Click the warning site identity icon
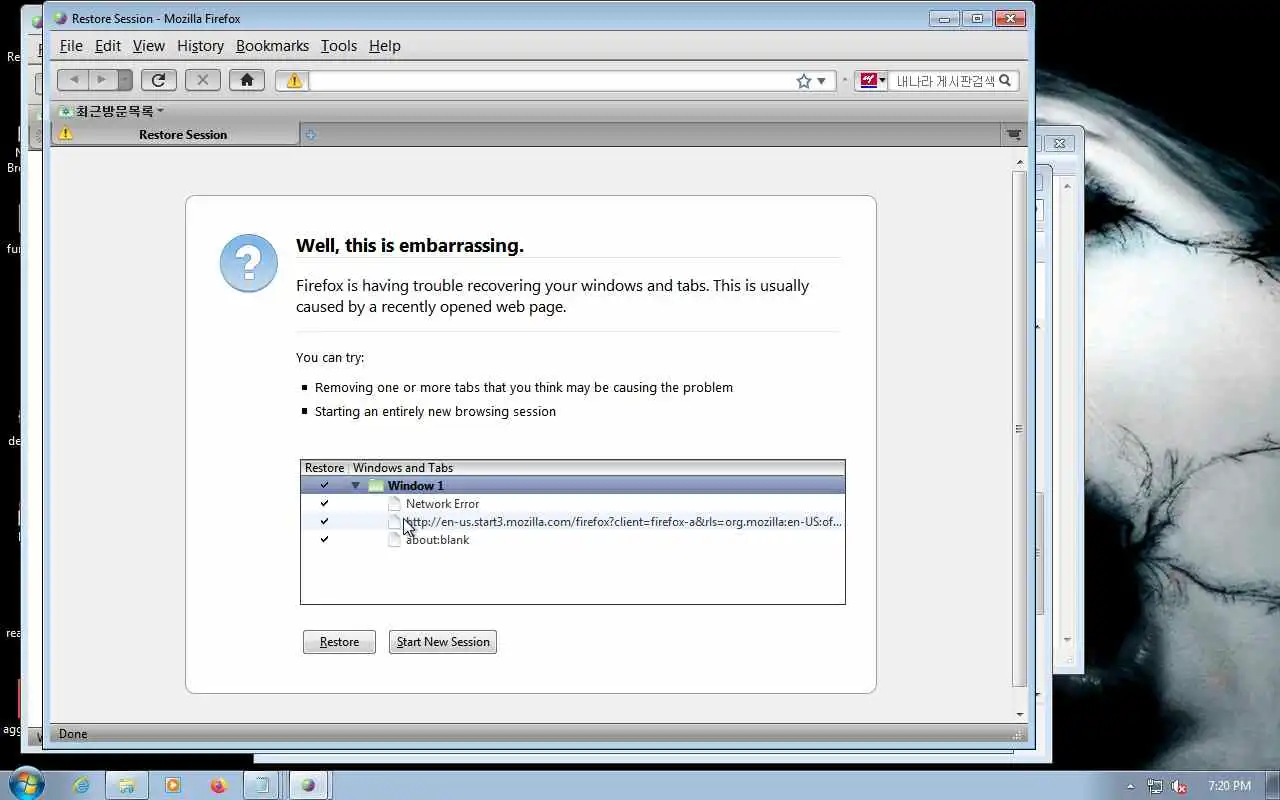This screenshot has width=1280, height=800. point(294,81)
